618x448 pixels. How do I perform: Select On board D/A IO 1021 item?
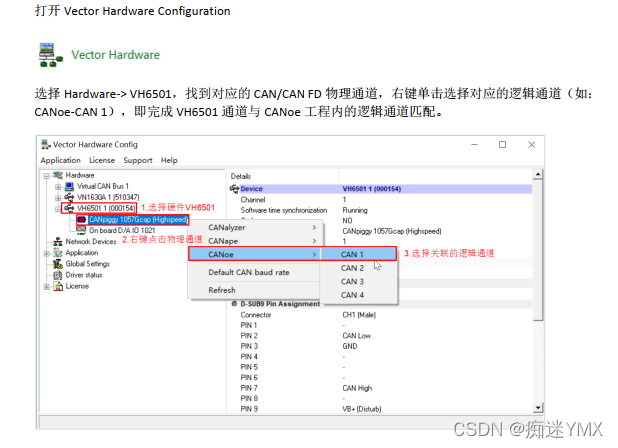122,231
